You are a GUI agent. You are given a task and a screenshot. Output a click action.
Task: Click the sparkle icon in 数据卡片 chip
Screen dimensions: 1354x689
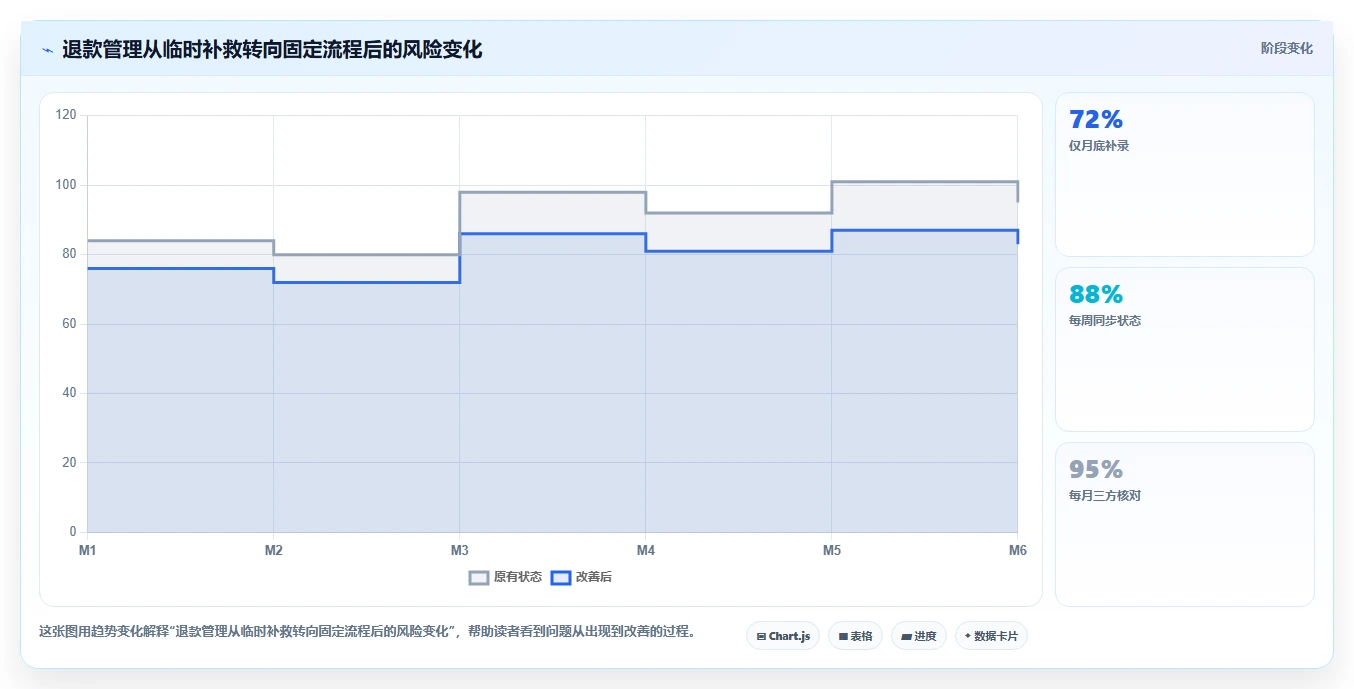[x=968, y=636]
